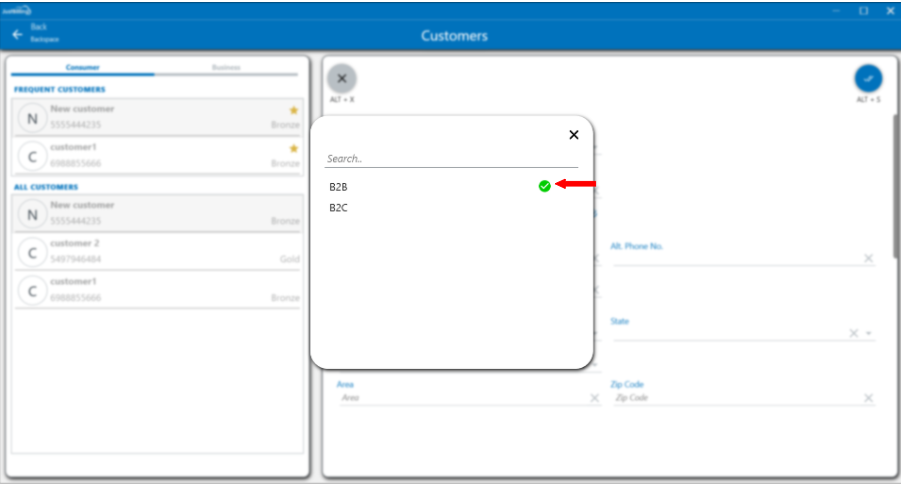This screenshot has height=485, width=903.
Task: Click the Zip Code input field
Action: pos(730,398)
